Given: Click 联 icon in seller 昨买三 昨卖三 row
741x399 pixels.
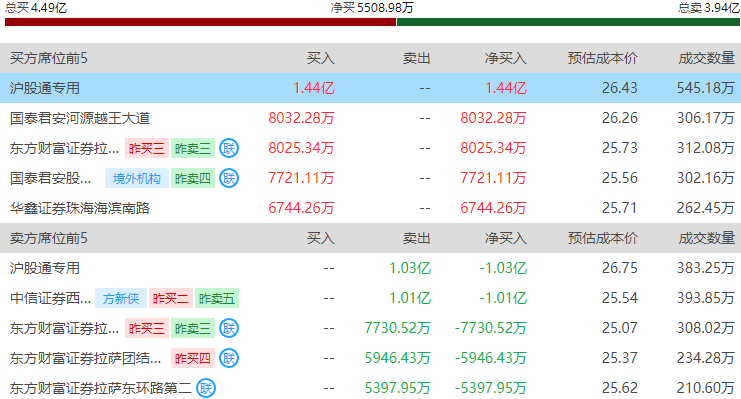Looking at the screenshot, I should click(x=229, y=328).
